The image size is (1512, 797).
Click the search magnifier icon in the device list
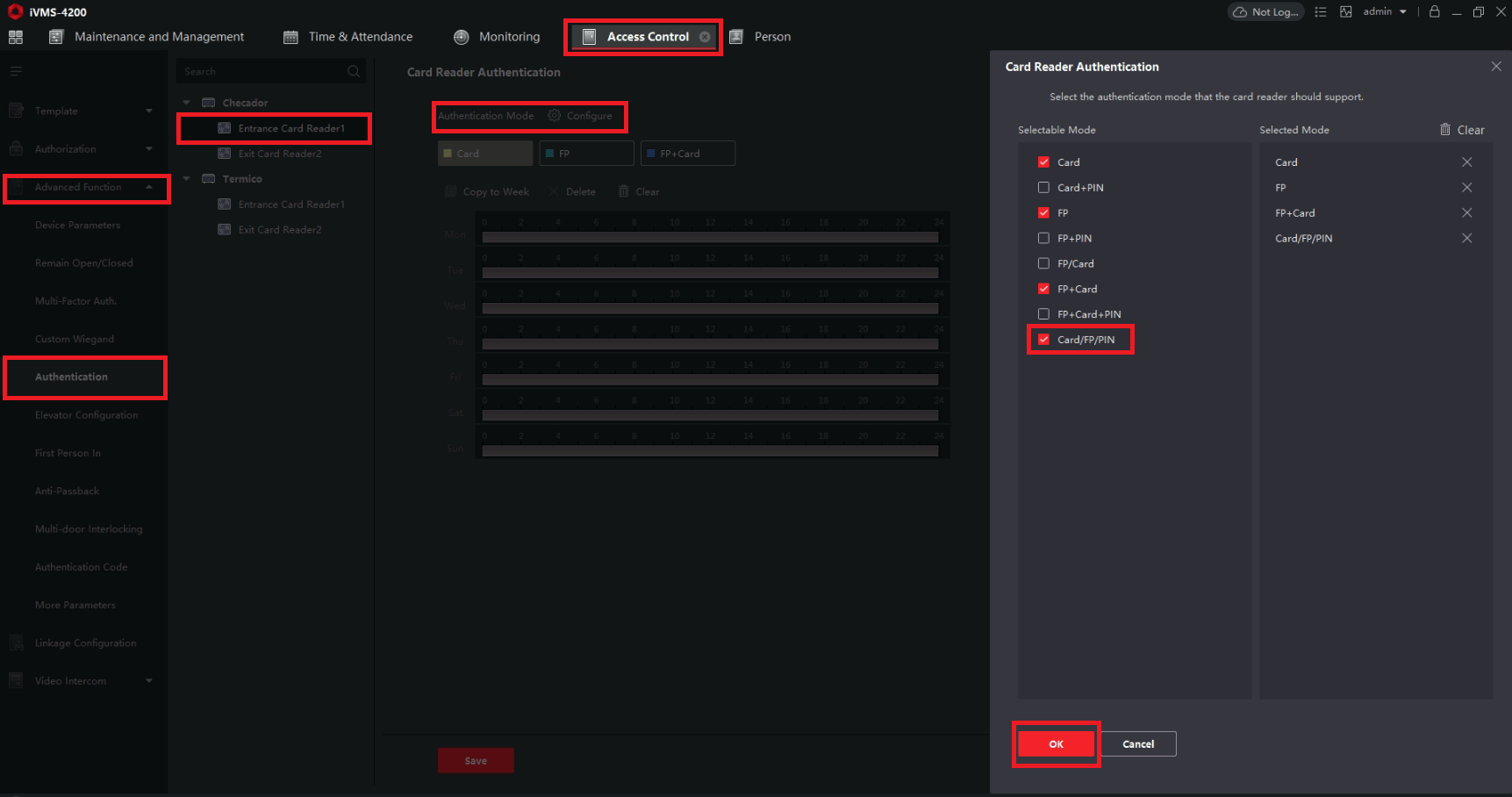click(354, 71)
